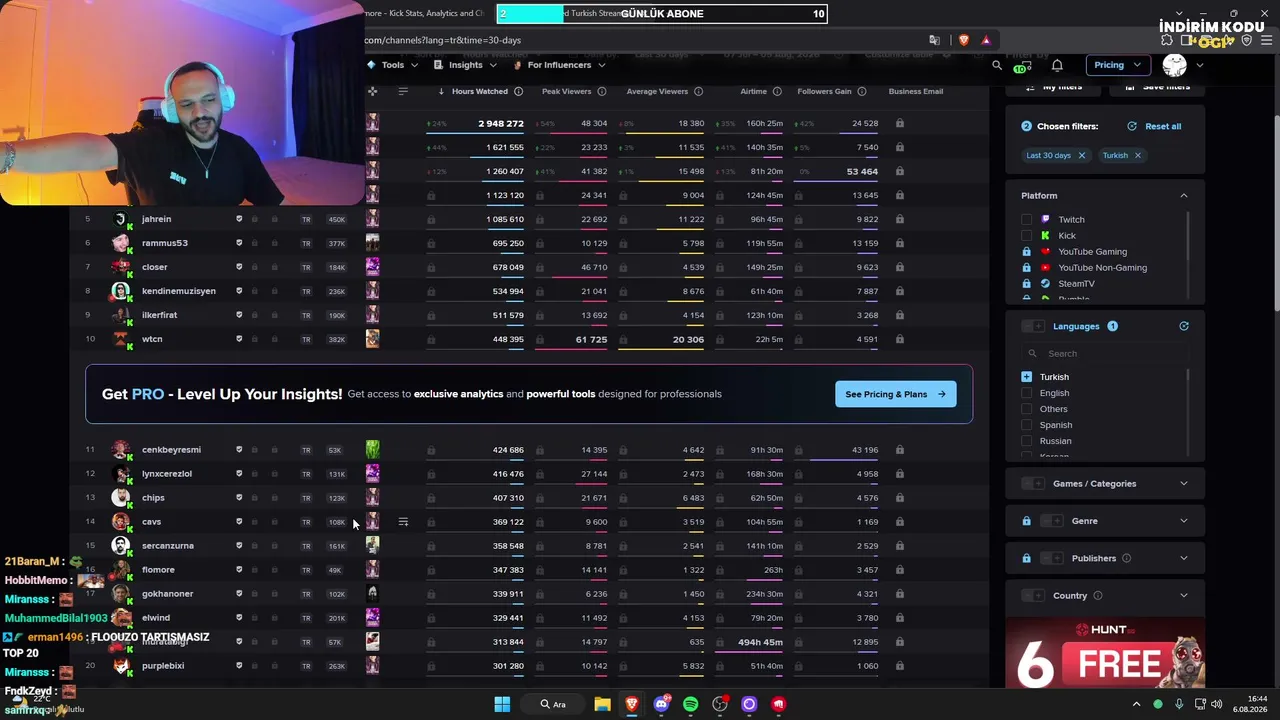Viewport: 1280px width, 720px height.
Task: Expand the Games / Categories filter section
Action: (1184, 484)
